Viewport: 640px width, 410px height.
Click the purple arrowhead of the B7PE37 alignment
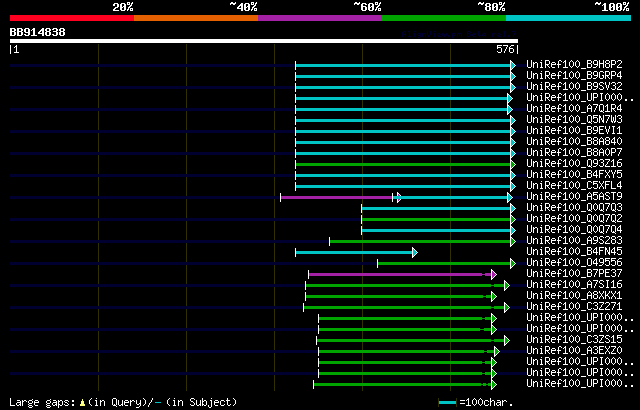pyautogui.click(x=494, y=275)
